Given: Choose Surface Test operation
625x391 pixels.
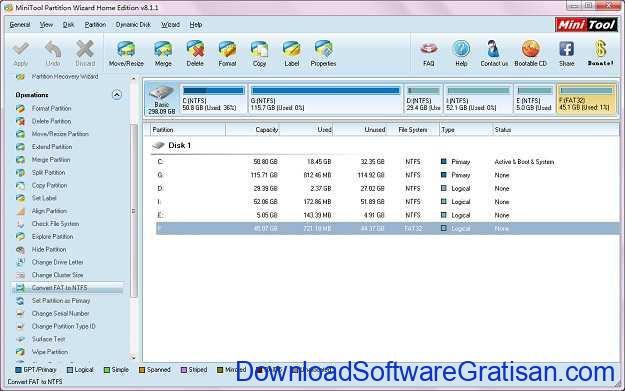Looking at the screenshot, I should click(x=48, y=339).
